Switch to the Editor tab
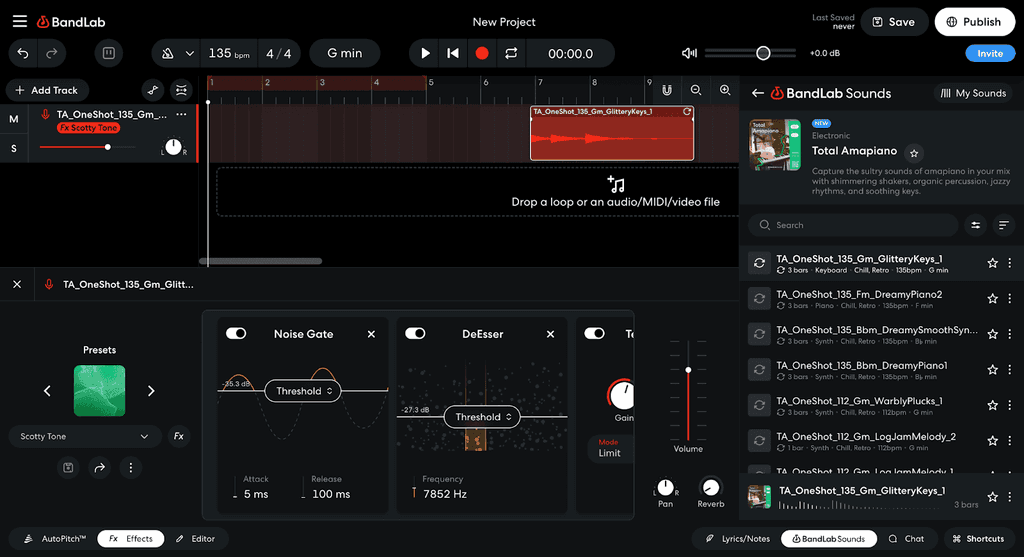The image size is (1024, 557). pyautogui.click(x=195, y=539)
